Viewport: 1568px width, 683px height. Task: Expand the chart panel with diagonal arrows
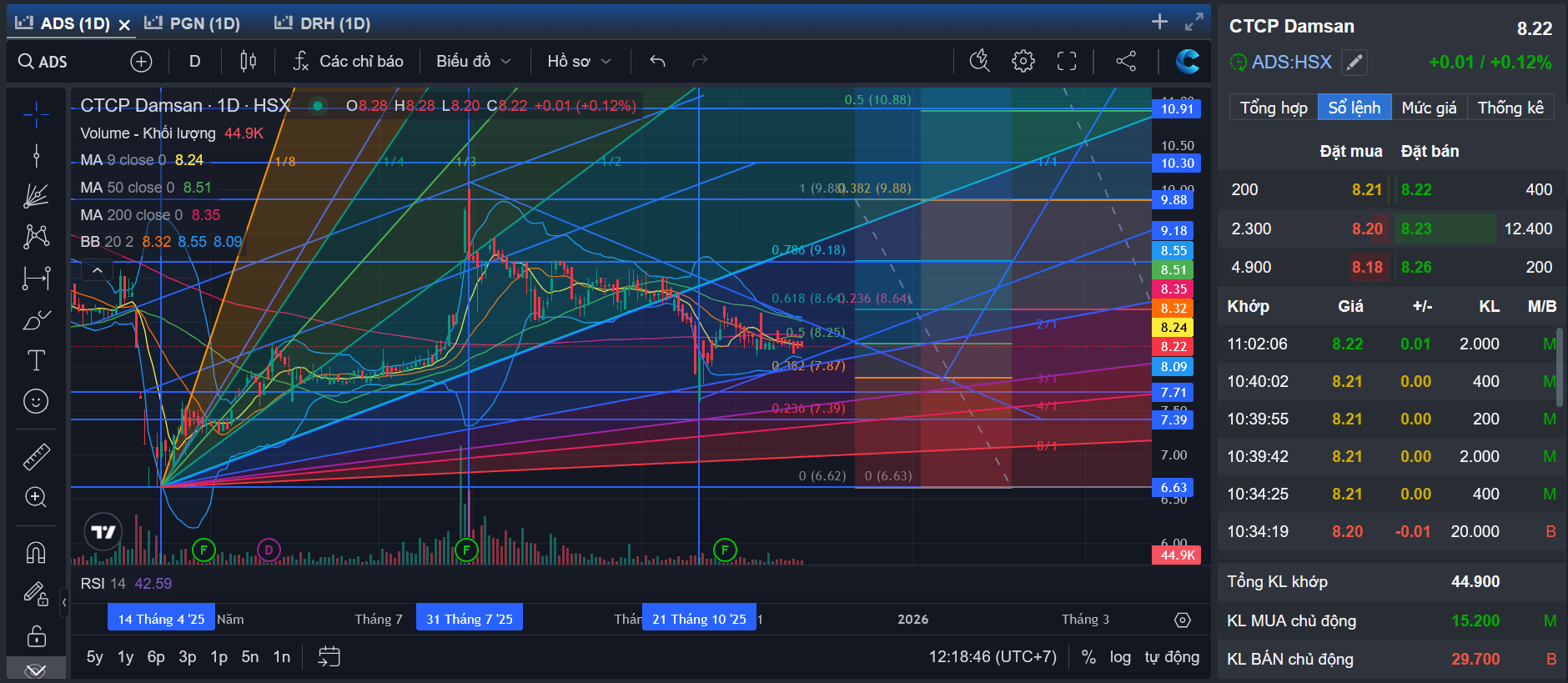click(x=1194, y=22)
